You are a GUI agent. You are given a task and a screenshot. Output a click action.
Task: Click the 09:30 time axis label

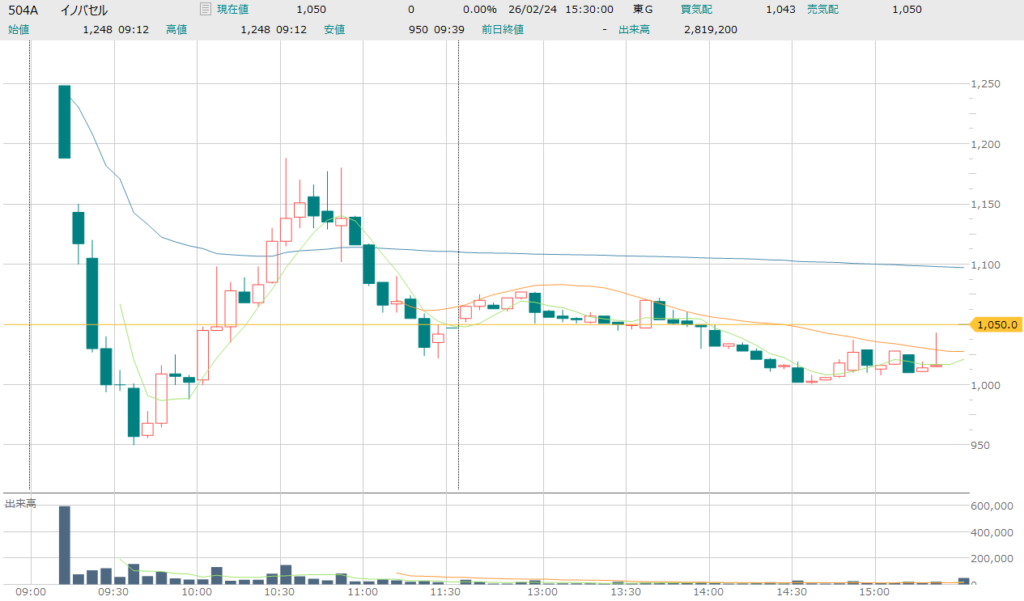click(x=114, y=592)
